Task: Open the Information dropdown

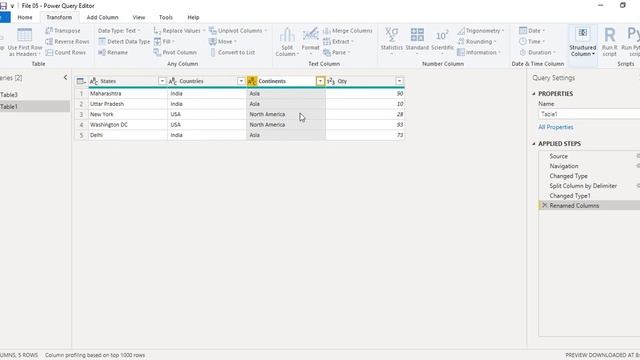Action: pos(479,52)
